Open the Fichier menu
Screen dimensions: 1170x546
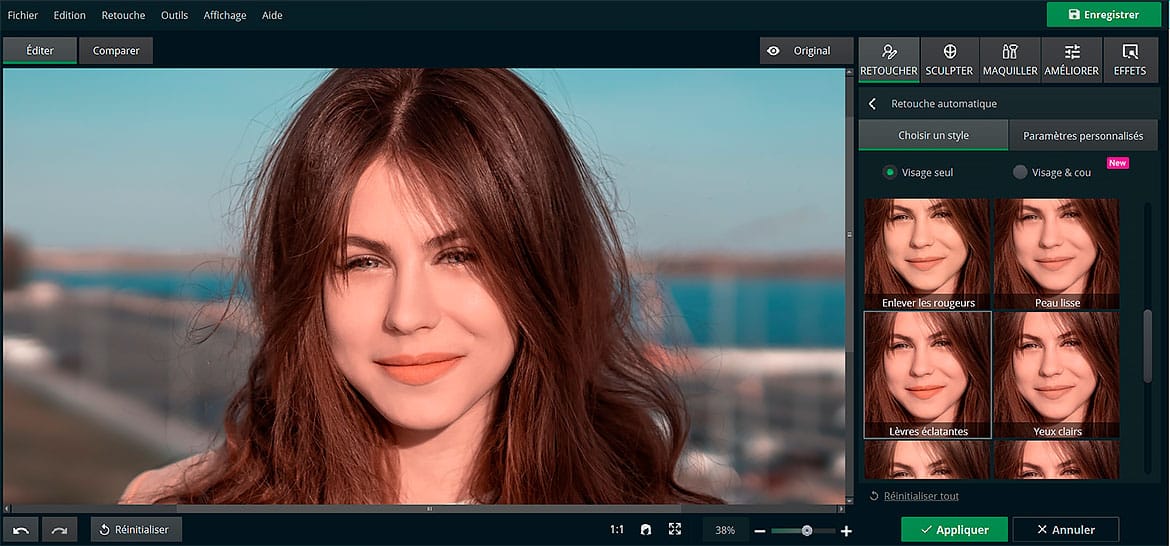(x=22, y=15)
